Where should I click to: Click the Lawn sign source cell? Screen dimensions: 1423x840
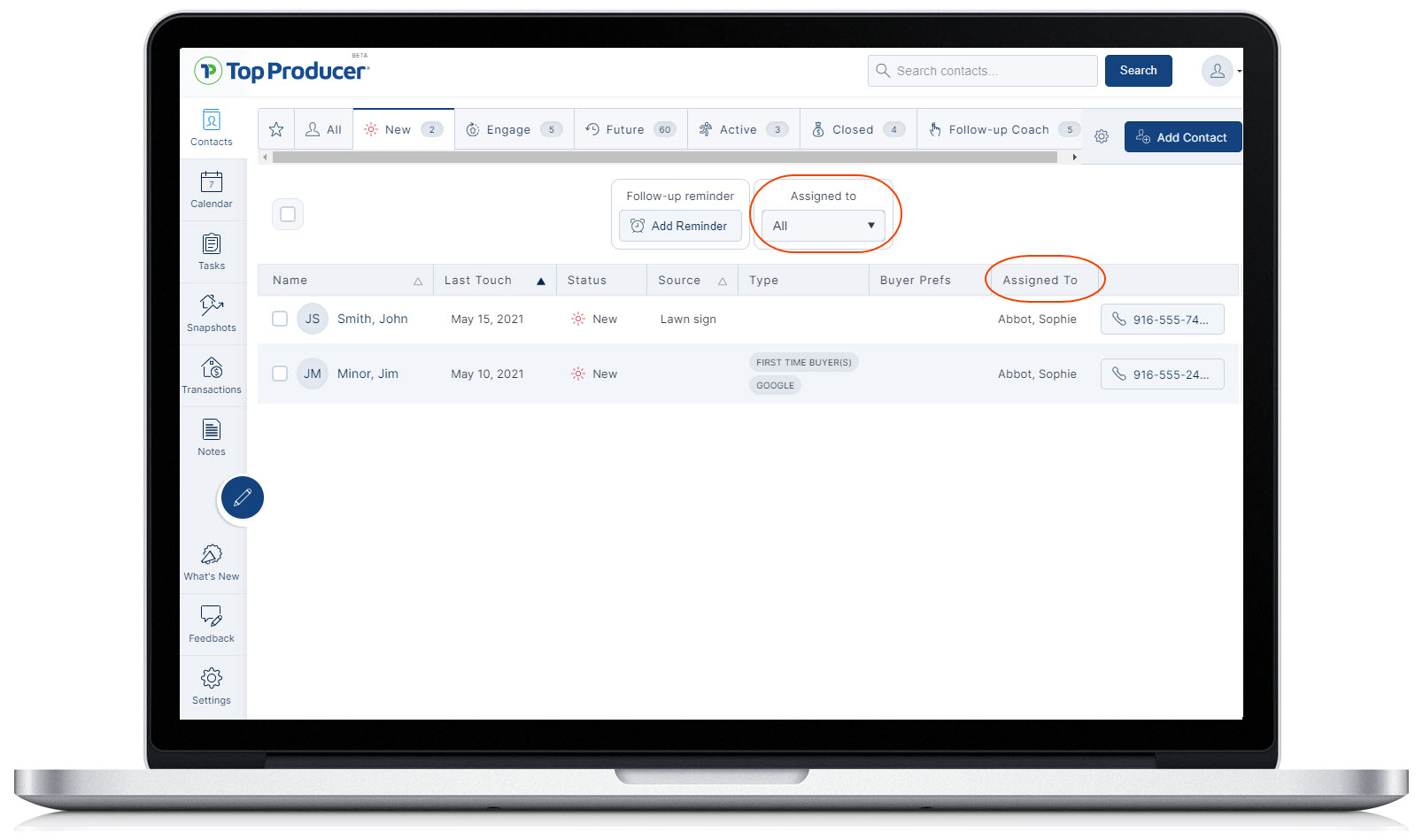pyautogui.click(x=688, y=319)
